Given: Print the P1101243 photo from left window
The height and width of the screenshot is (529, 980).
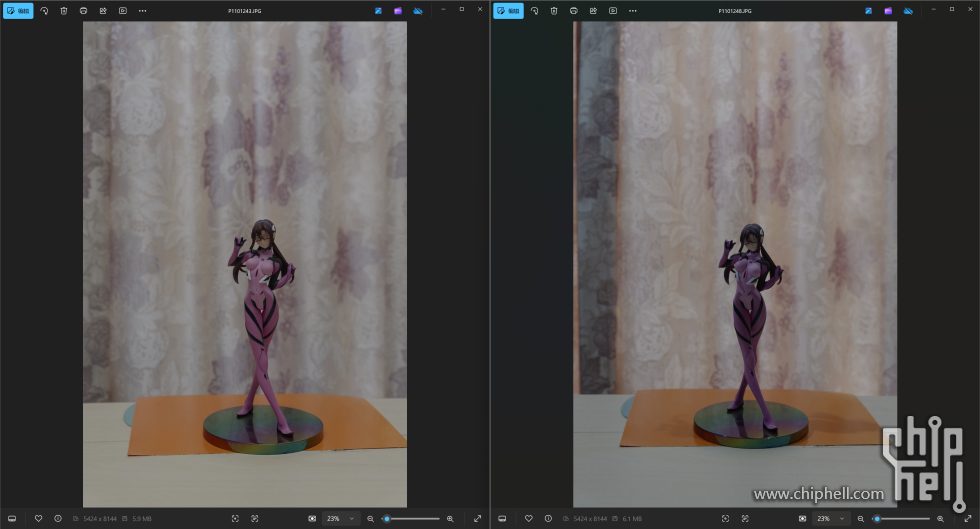Looking at the screenshot, I should 83,10.
